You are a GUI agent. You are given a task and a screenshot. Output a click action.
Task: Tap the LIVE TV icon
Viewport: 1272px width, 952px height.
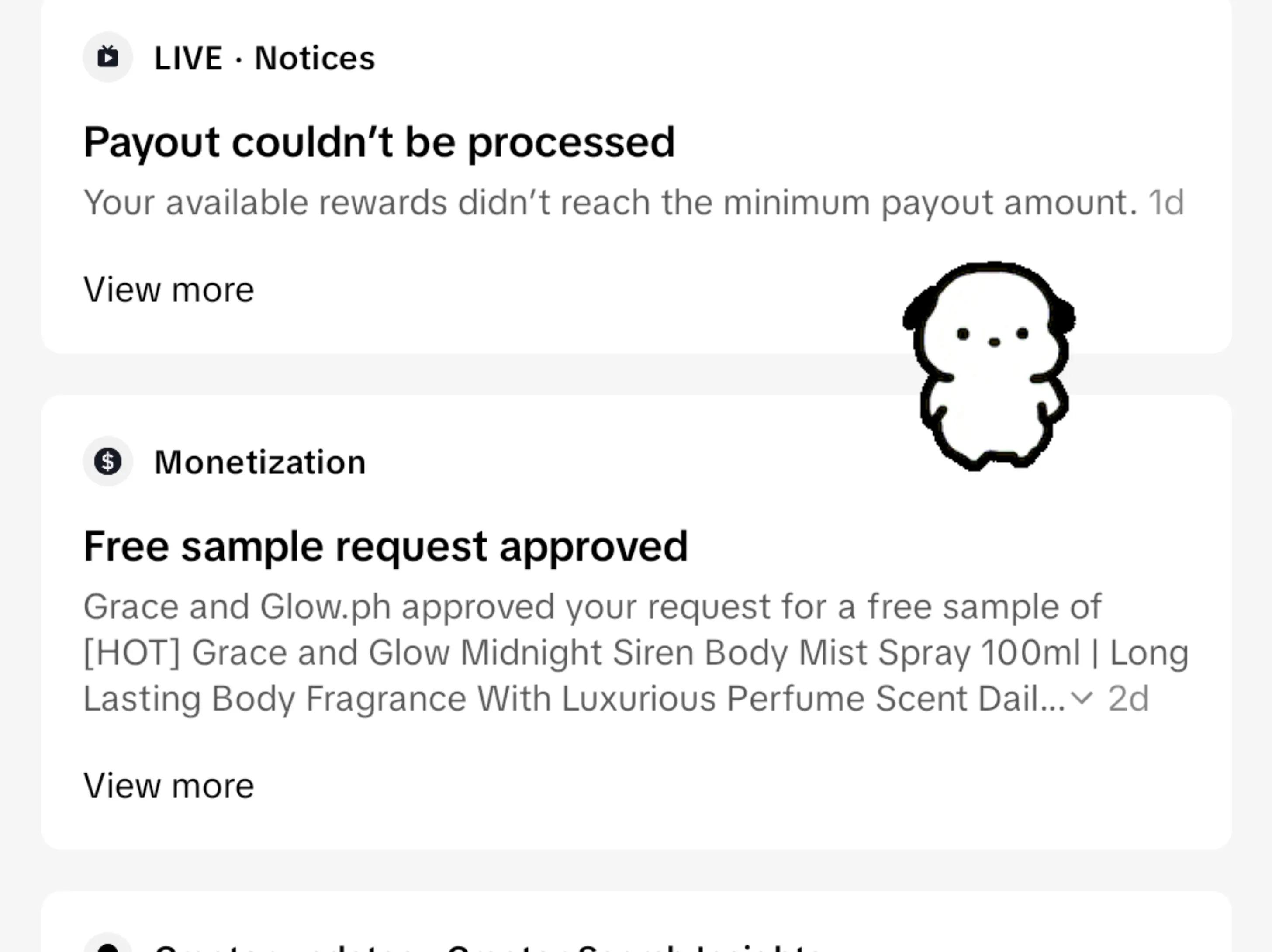tap(107, 58)
